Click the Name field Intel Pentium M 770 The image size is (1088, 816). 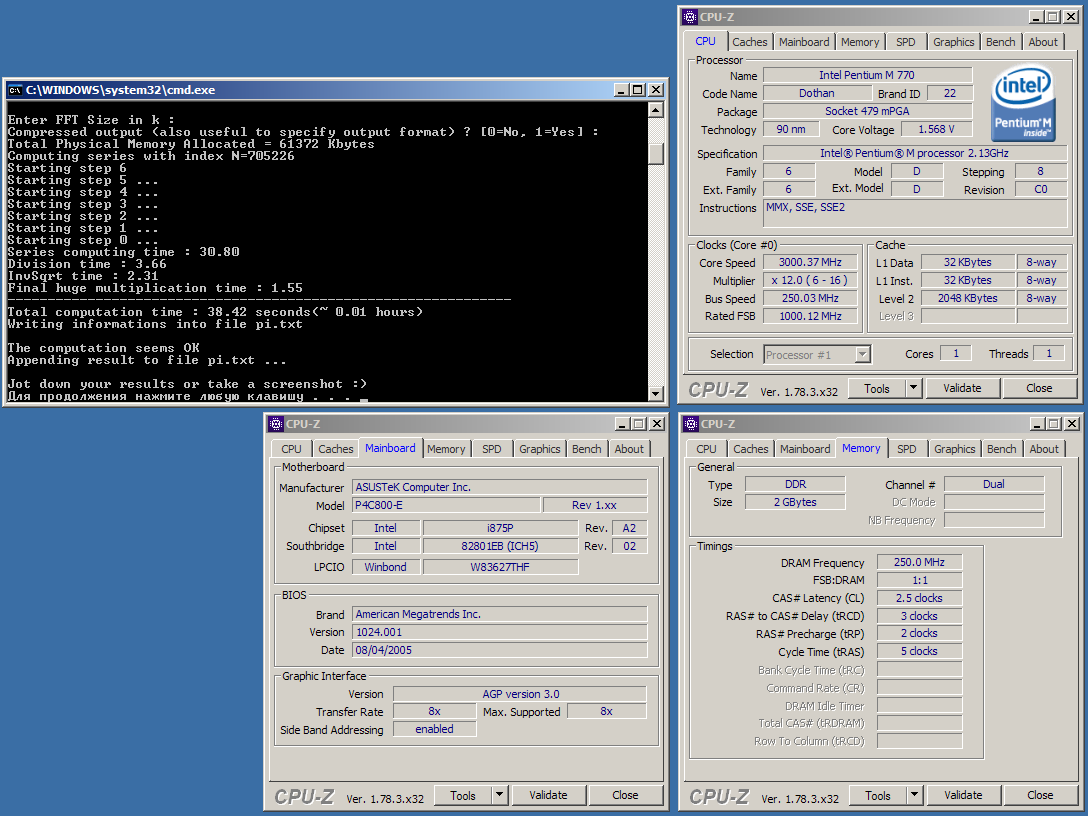pyautogui.click(x=867, y=75)
